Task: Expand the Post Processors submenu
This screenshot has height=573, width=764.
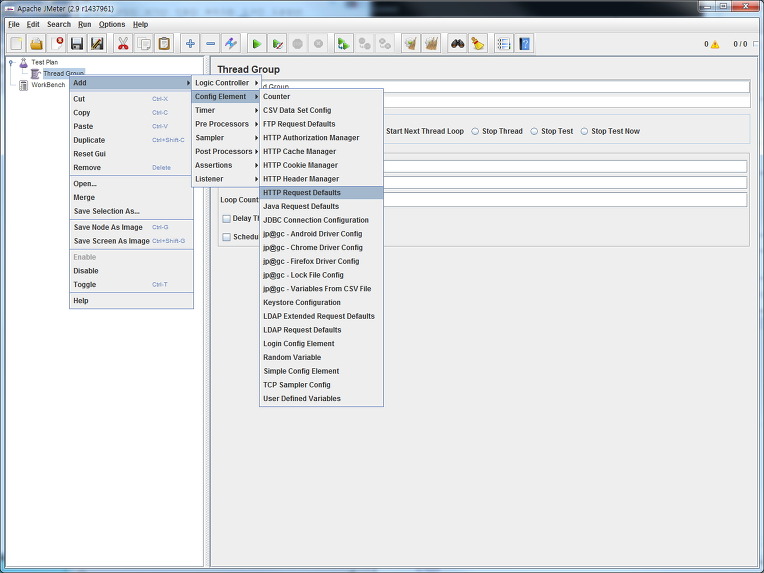Action: 226,152
